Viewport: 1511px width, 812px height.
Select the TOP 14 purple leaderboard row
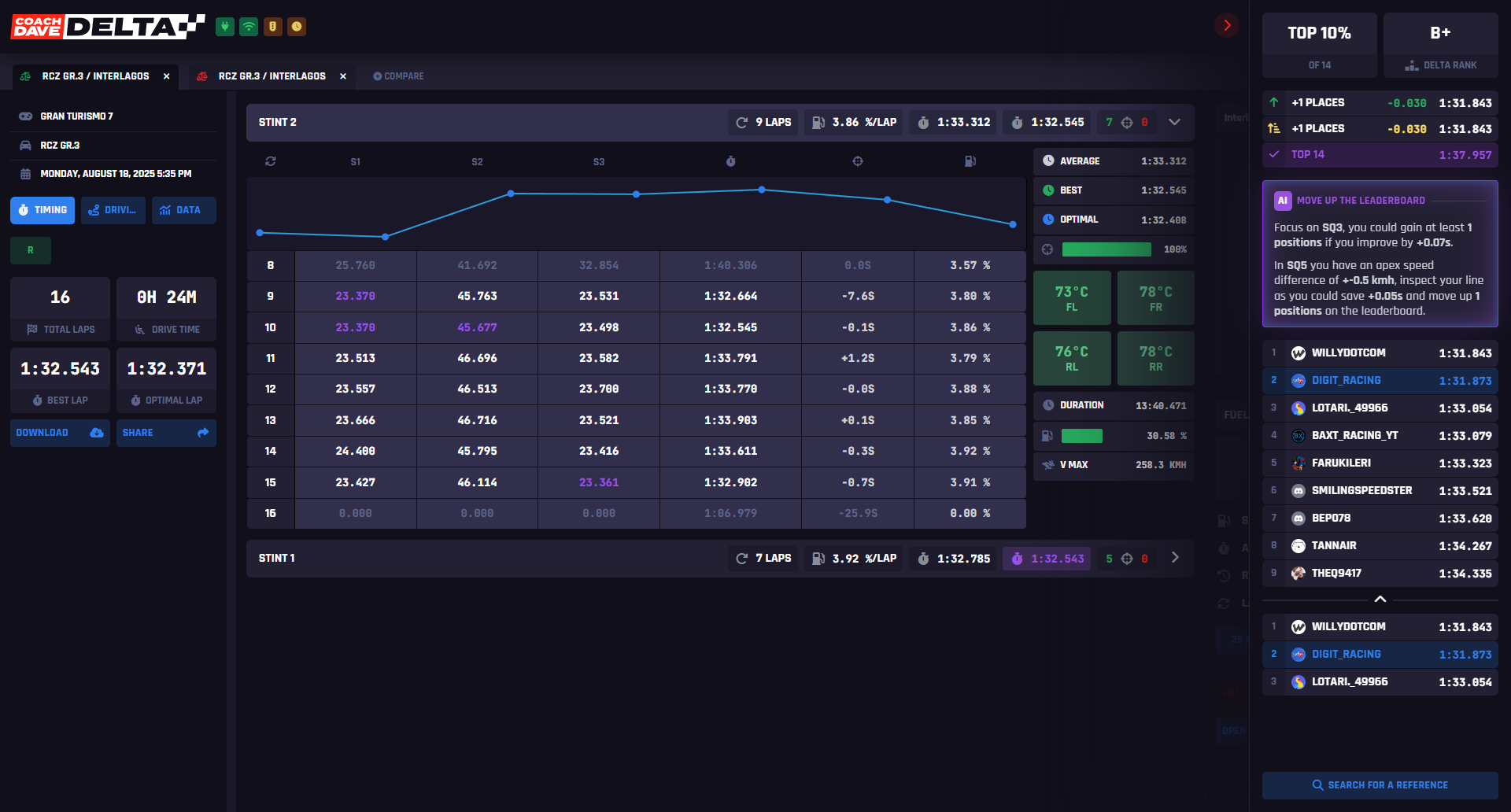tap(1380, 155)
